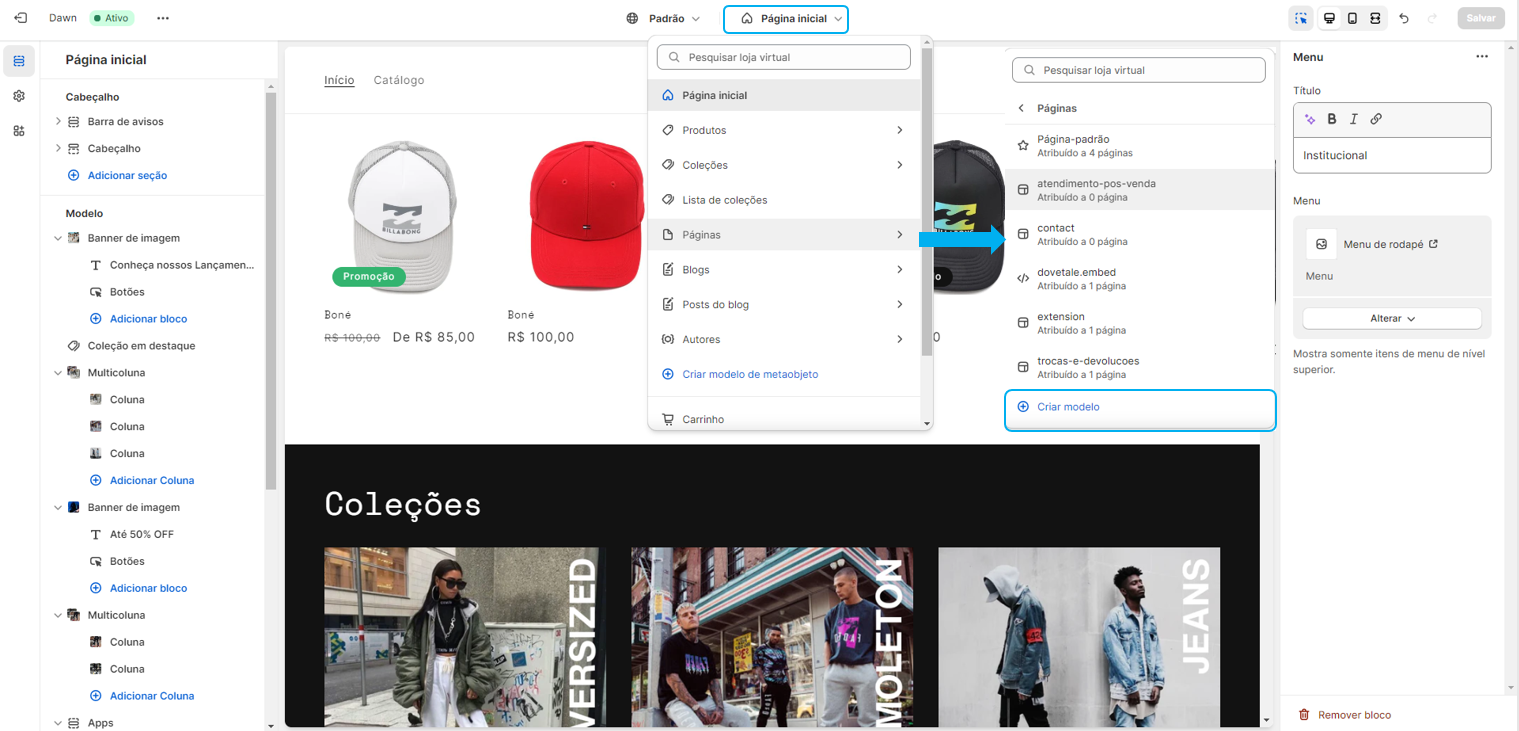Open Autores submenu in template list

(784, 339)
